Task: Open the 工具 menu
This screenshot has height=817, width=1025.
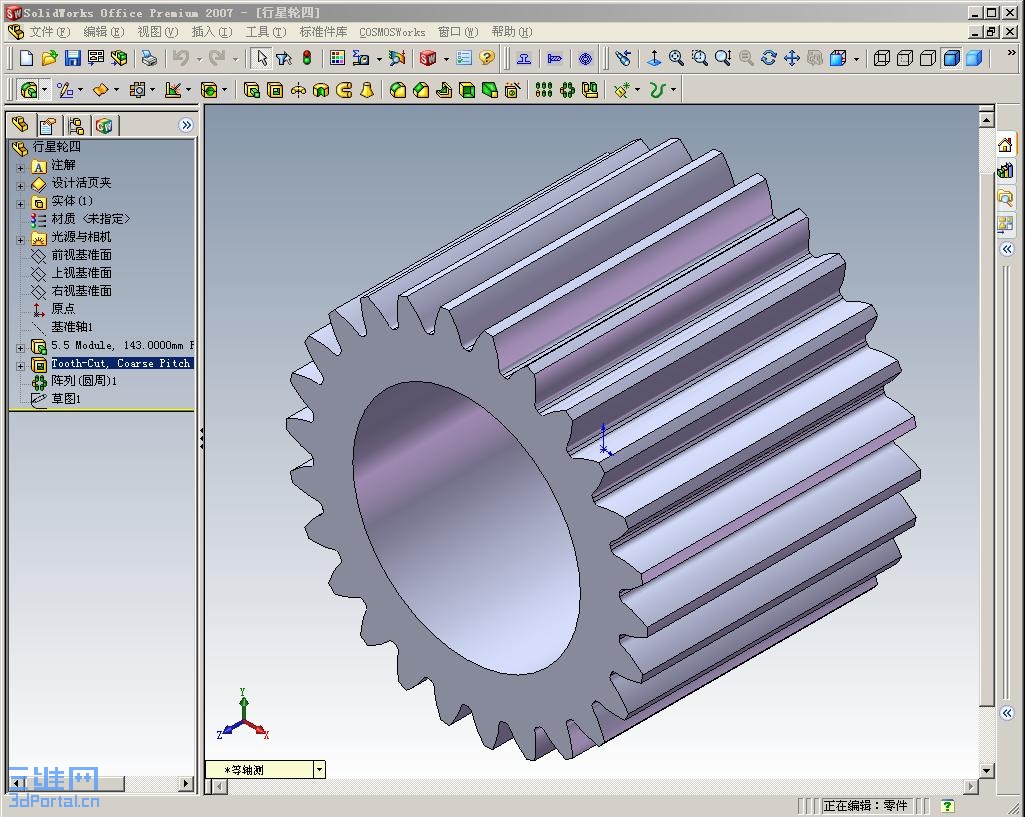Action: click(x=265, y=31)
